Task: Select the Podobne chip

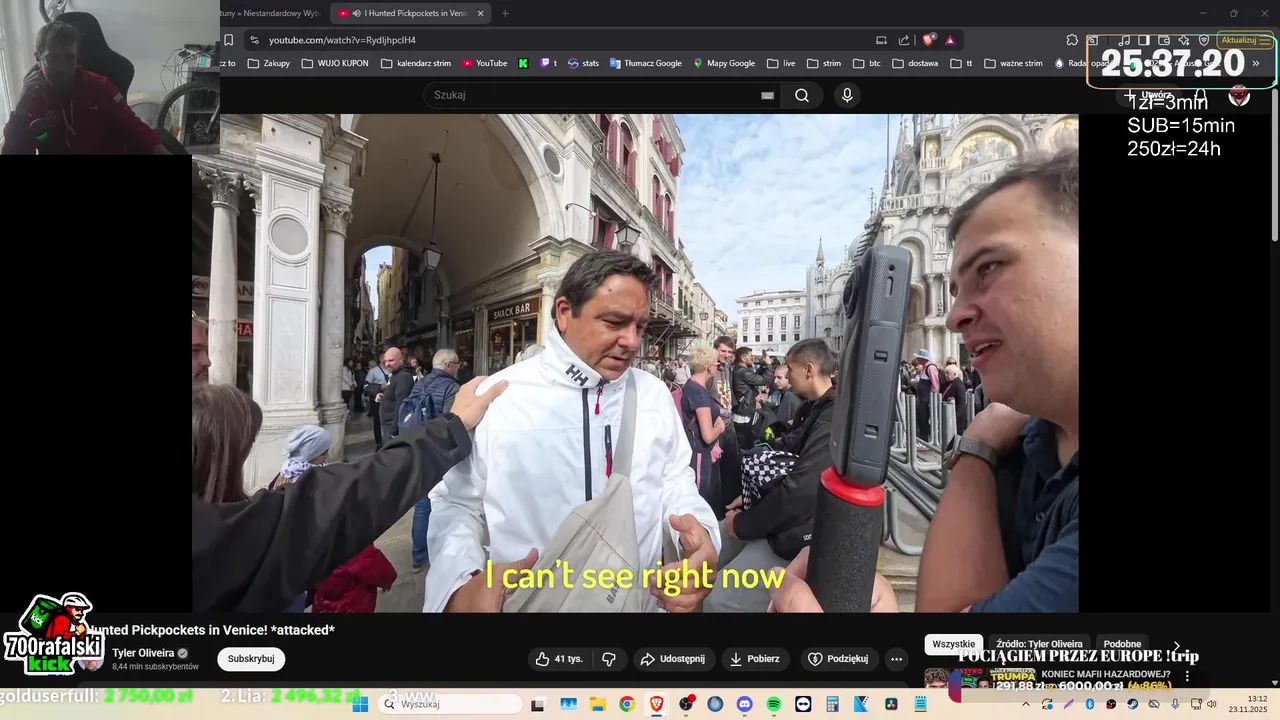Action: (x=1122, y=645)
